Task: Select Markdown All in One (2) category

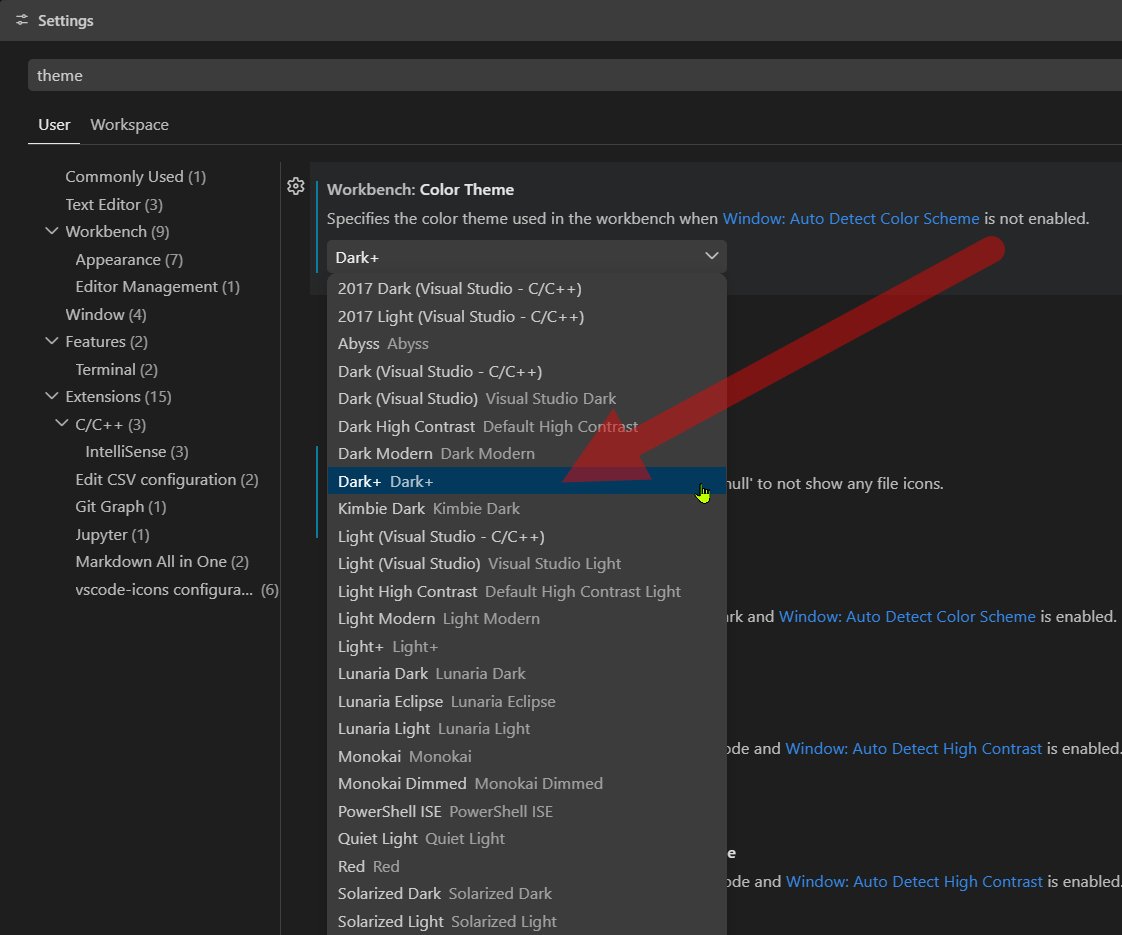Action: (x=162, y=562)
